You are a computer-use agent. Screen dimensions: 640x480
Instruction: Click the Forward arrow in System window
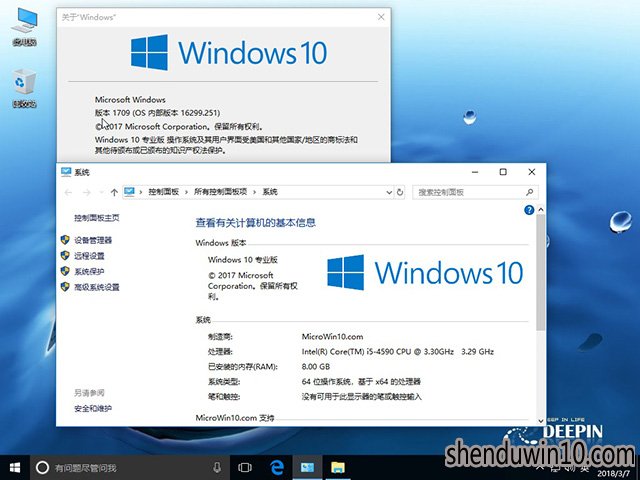click(x=87, y=192)
